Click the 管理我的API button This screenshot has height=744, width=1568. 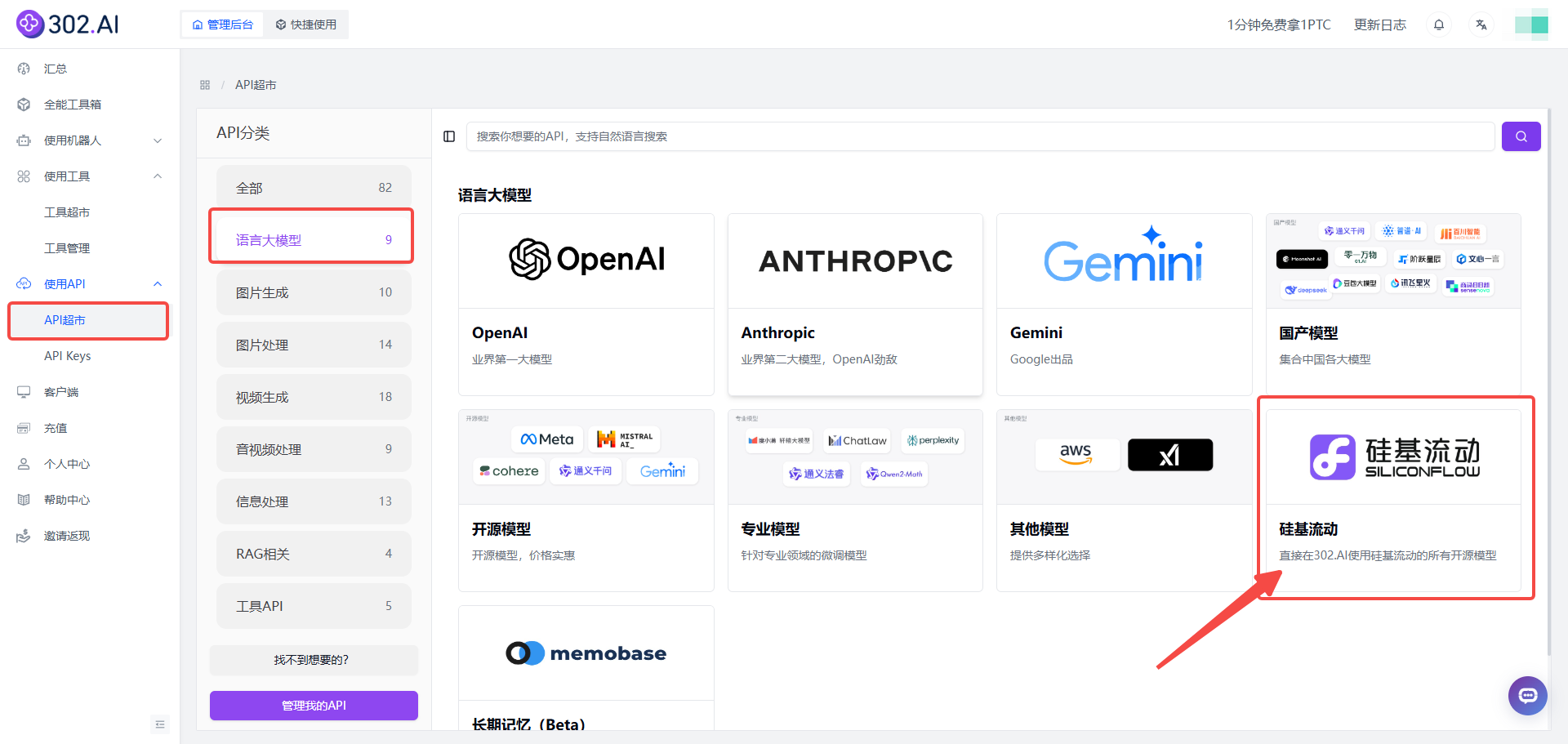314,706
